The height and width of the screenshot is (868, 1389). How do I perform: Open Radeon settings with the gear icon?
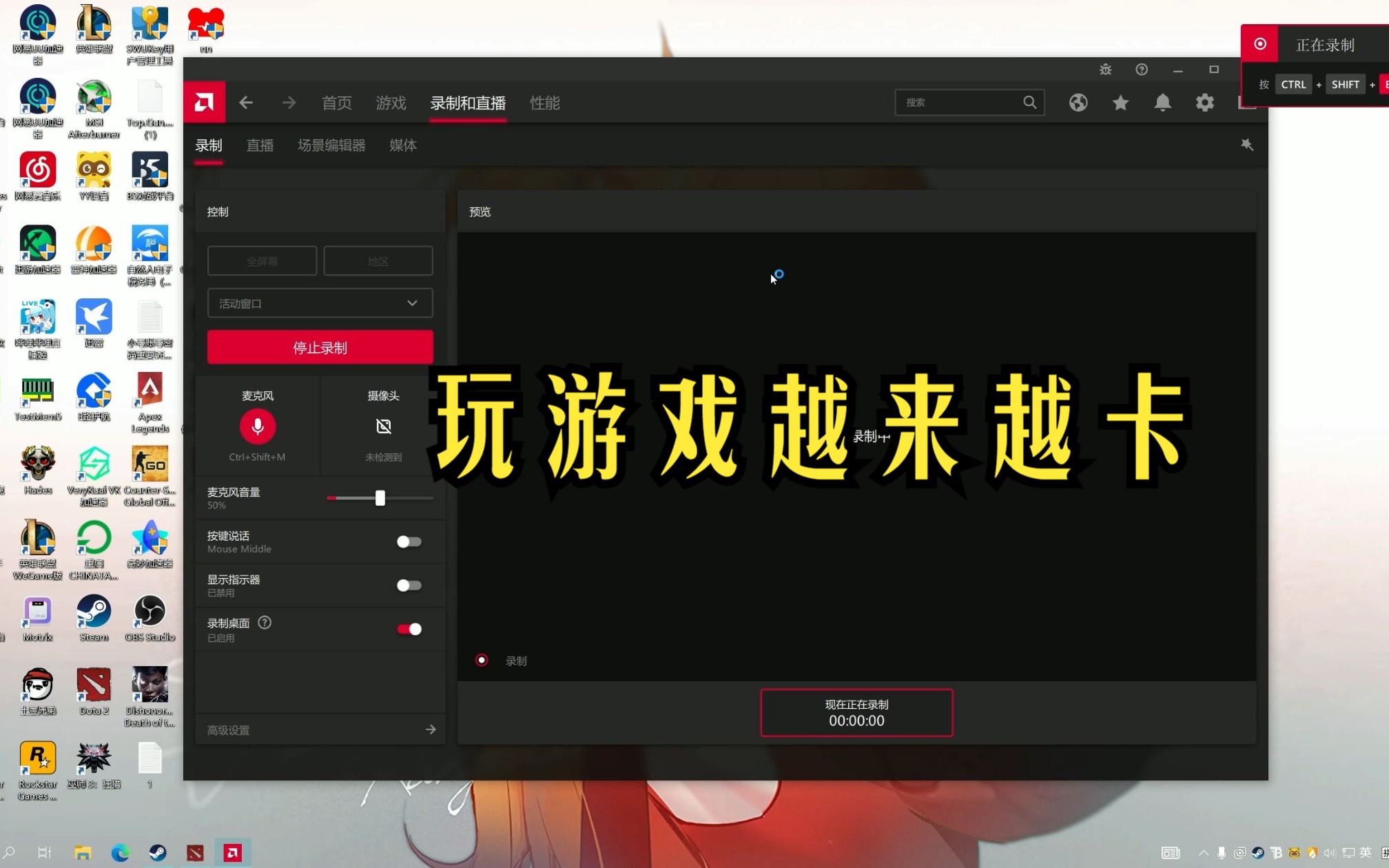[x=1204, y=102]
